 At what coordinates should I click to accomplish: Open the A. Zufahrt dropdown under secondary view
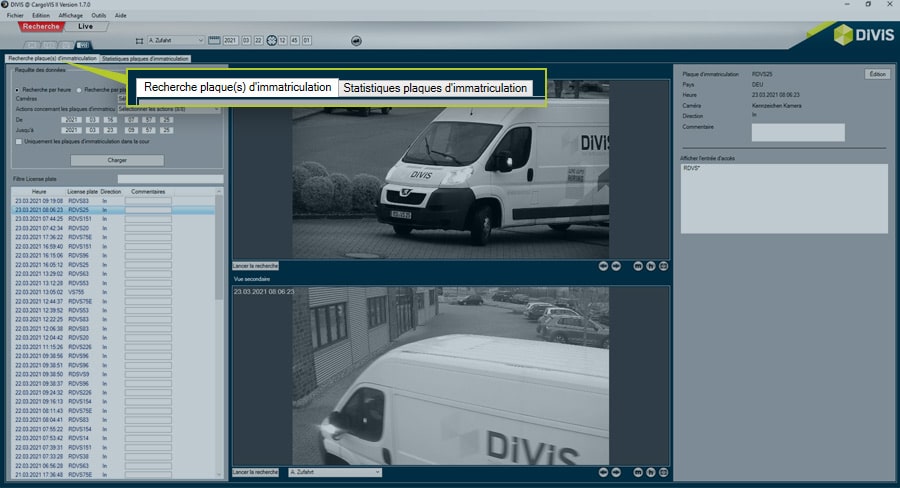(335, 472)
